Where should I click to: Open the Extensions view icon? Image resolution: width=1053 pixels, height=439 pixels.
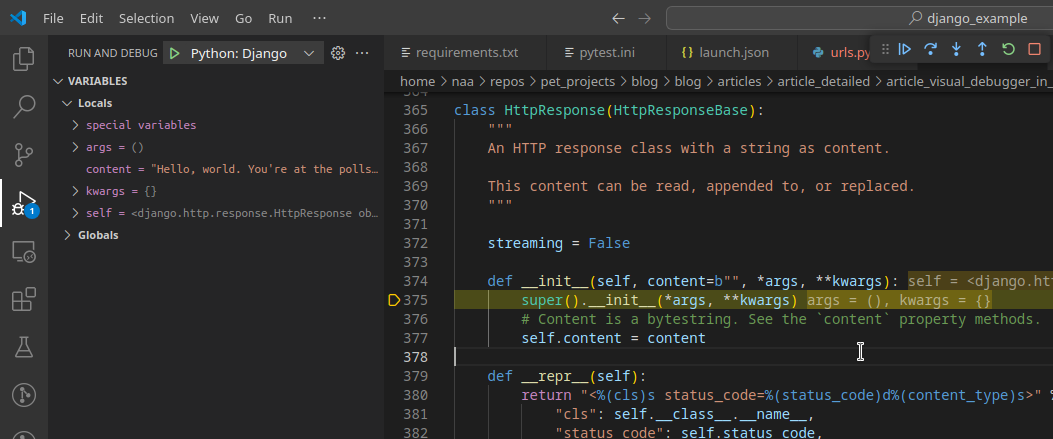tap(24, 299)
